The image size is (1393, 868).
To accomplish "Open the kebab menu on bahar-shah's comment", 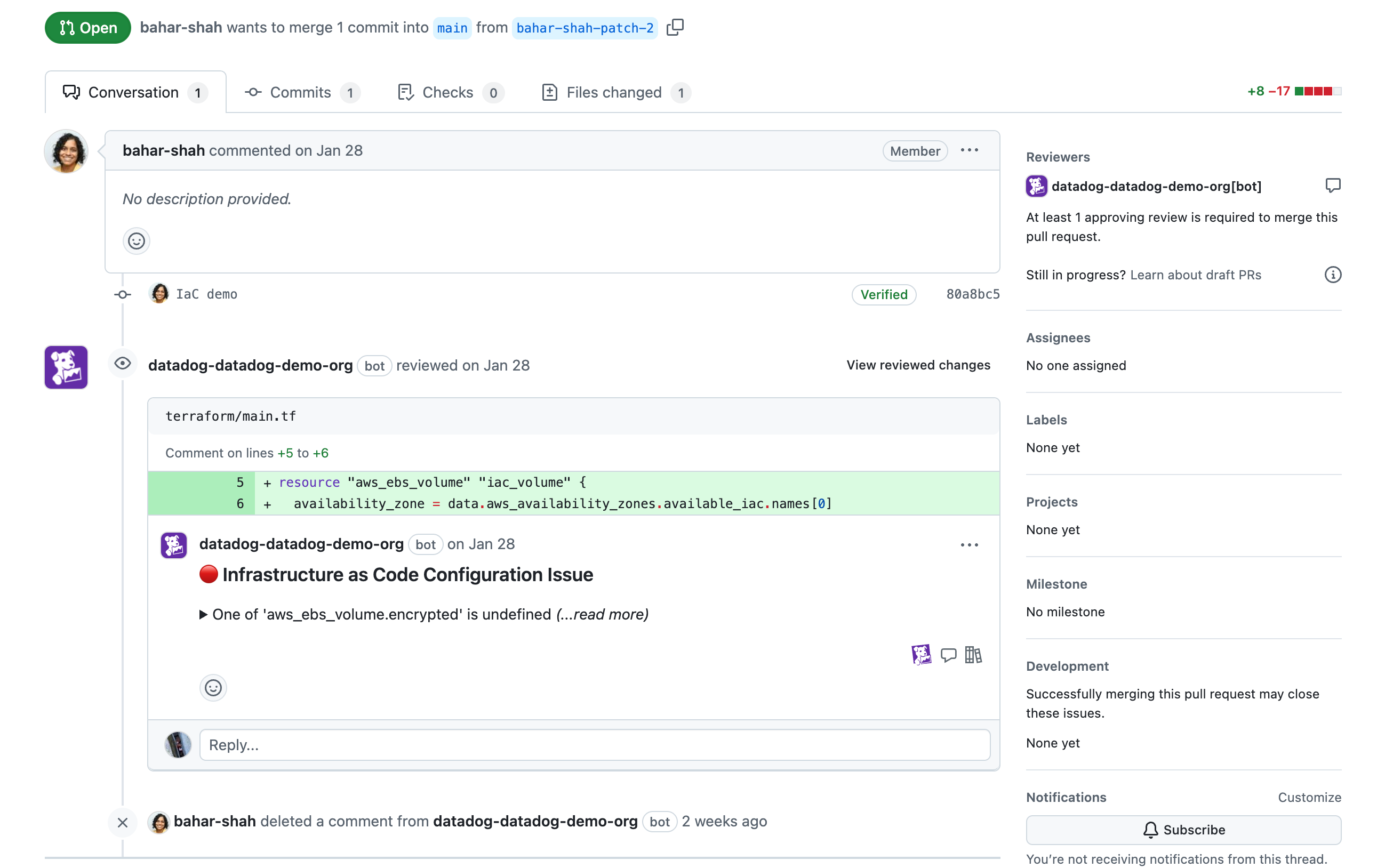I will 968,150.
